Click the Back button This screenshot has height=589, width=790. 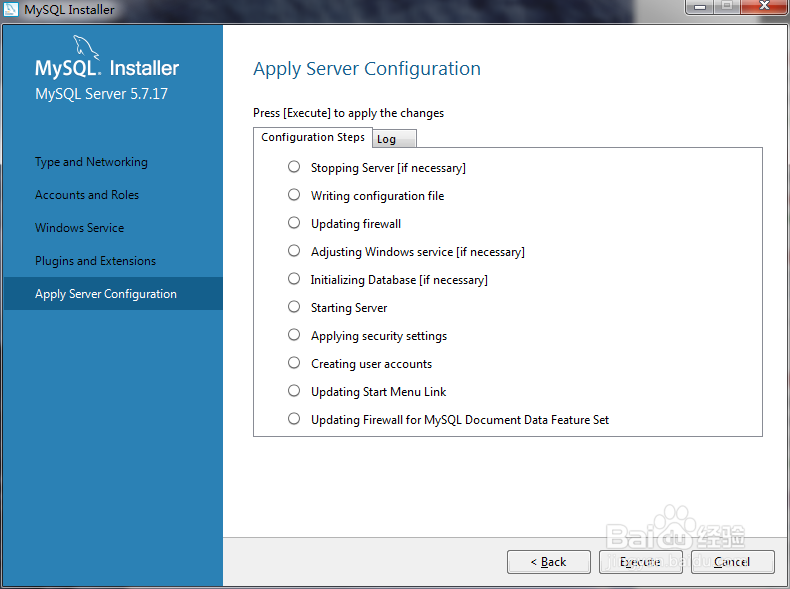coord(549,562)
